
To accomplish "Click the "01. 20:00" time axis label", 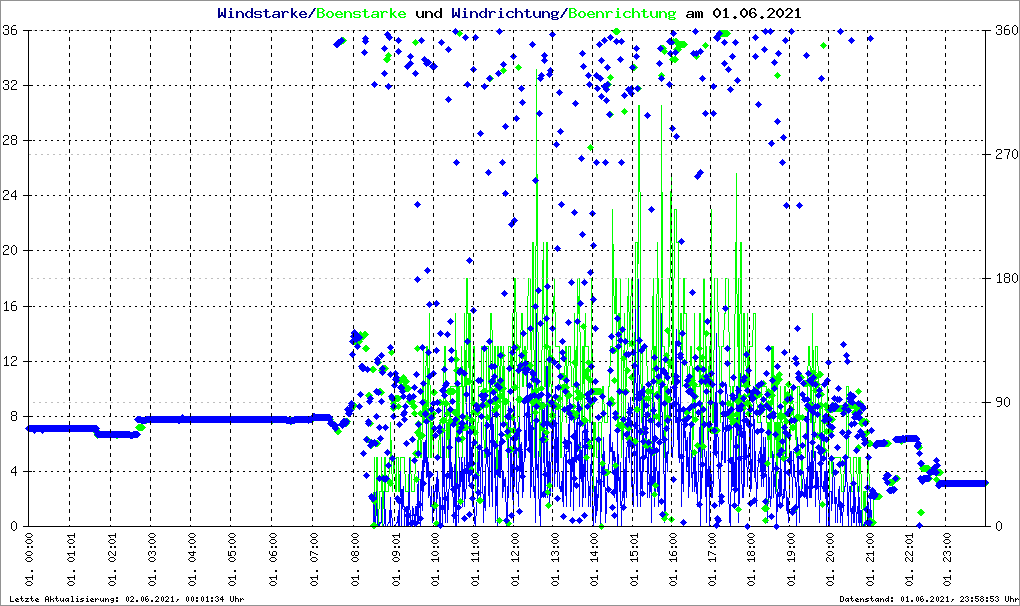I will click(830, 559).
